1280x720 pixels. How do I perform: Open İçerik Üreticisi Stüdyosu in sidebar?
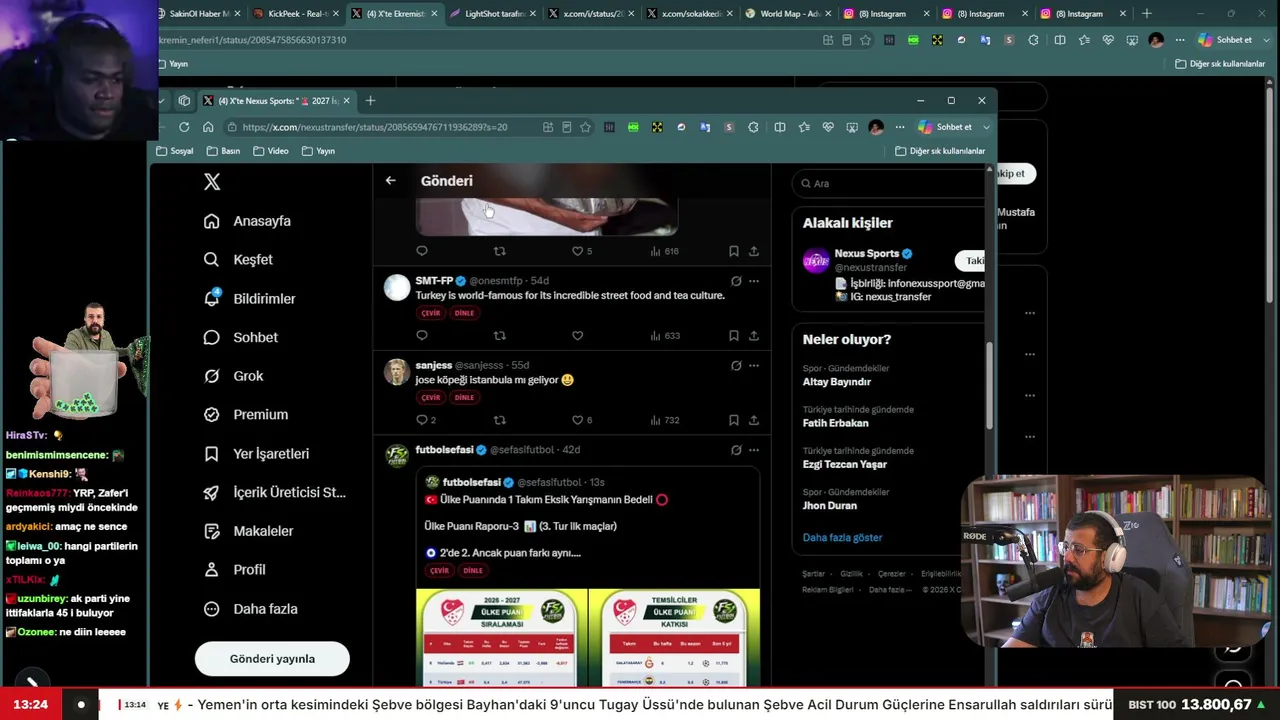(274, 493)
